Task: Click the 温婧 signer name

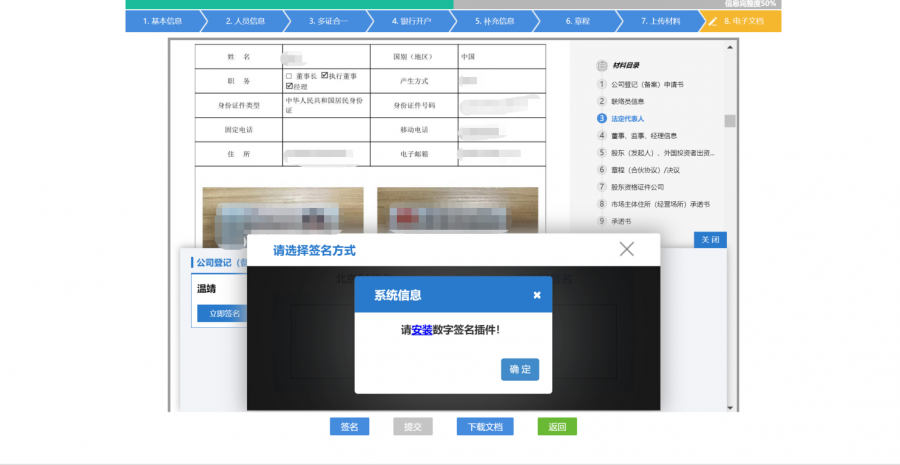Action: [x=207, y=289]
